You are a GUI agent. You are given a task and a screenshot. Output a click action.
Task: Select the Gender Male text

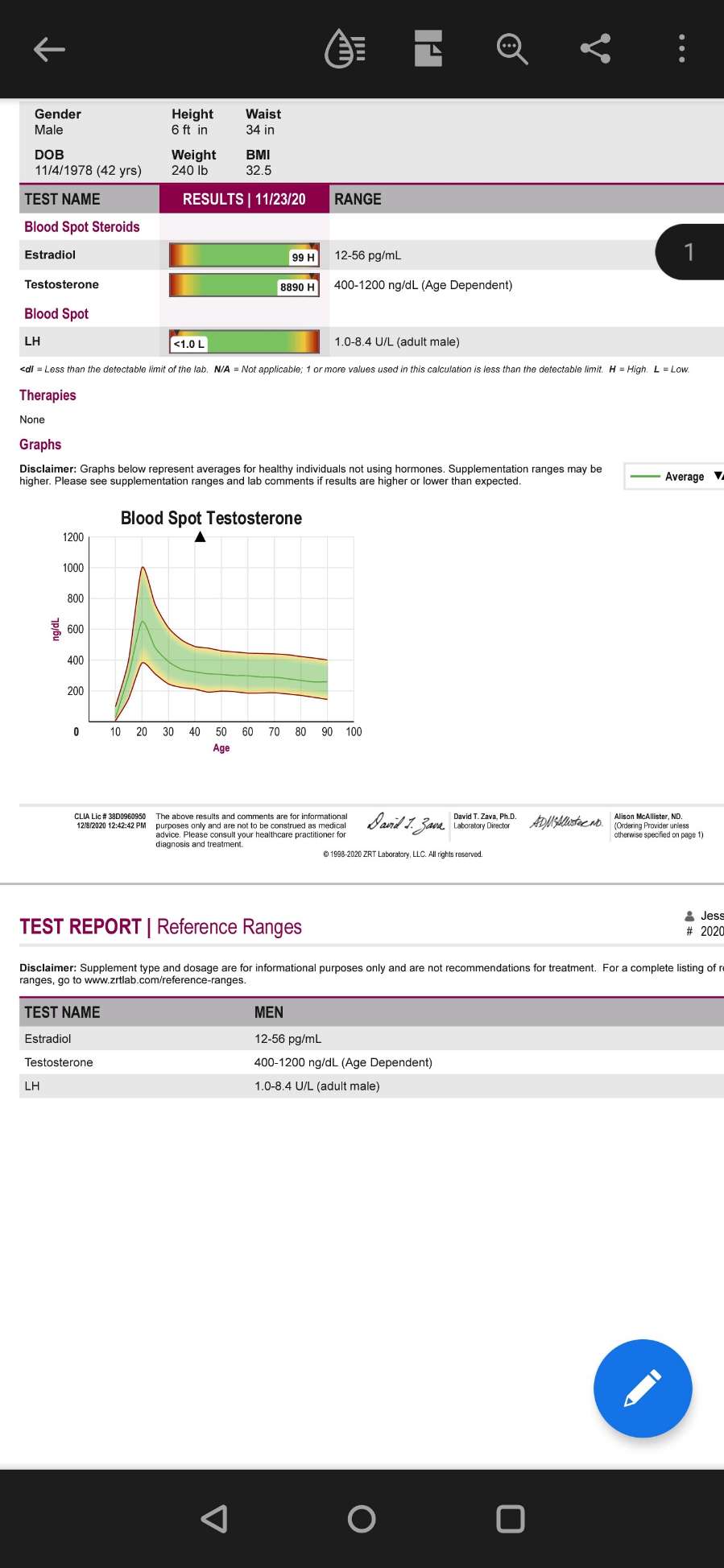point(58,122)
